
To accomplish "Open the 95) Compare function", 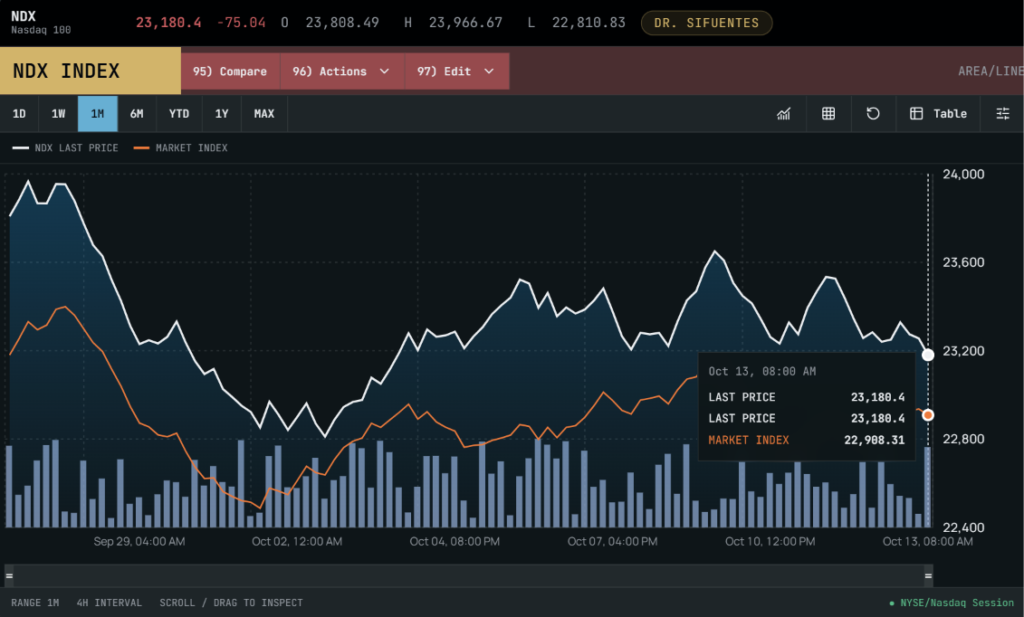I will point(230,71).
